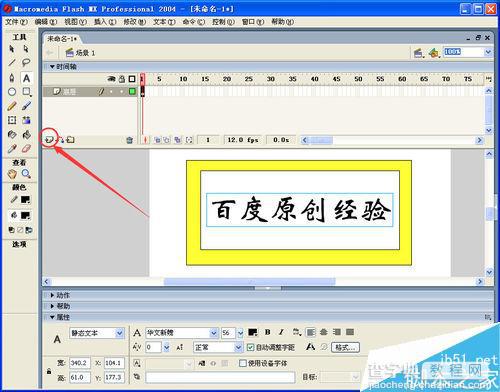
Task: Select the Line tool
Action: (x=12, y=63)
